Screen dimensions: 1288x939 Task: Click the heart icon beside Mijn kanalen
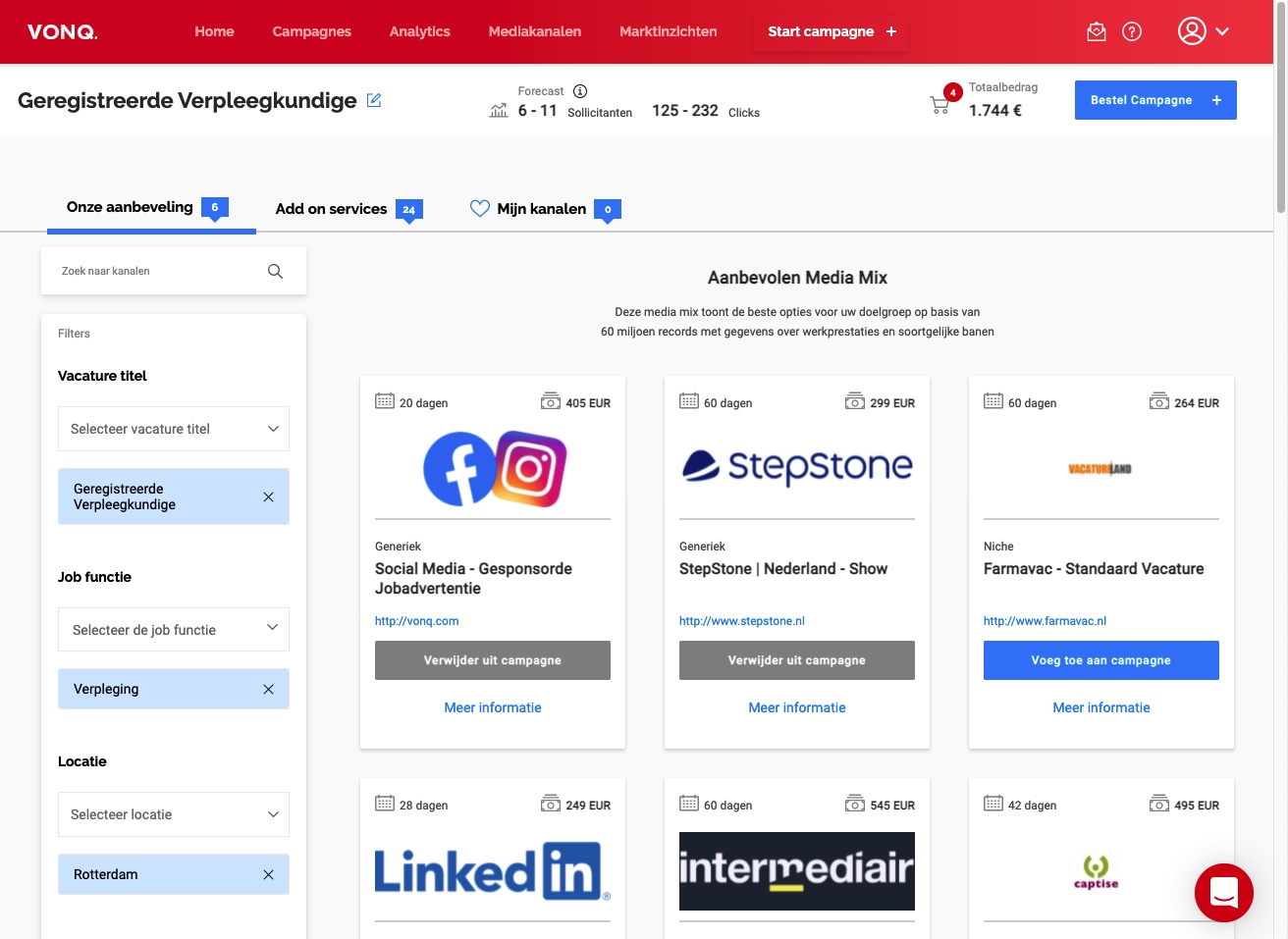click(x=480, y=208)
